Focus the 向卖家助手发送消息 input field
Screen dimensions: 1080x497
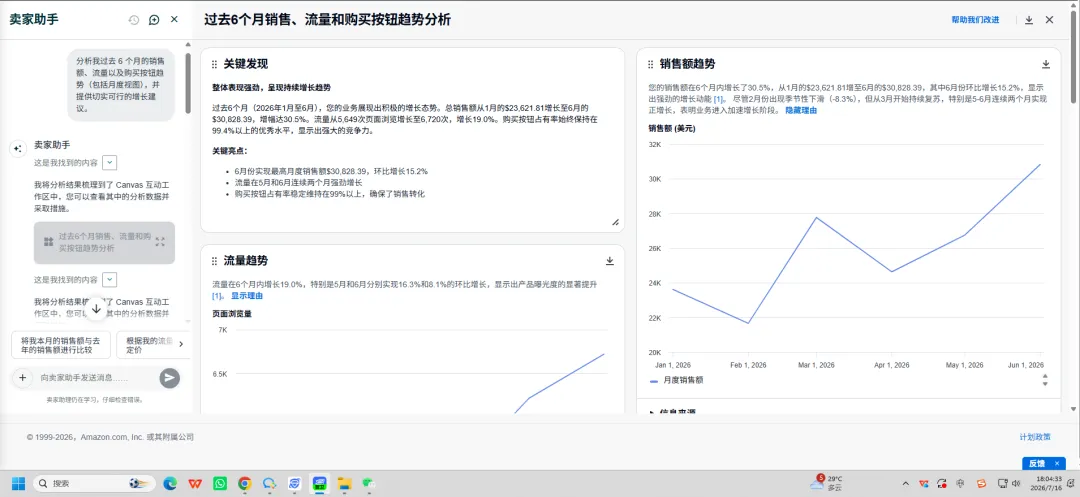pyautogui.click(x=96, y=377)
